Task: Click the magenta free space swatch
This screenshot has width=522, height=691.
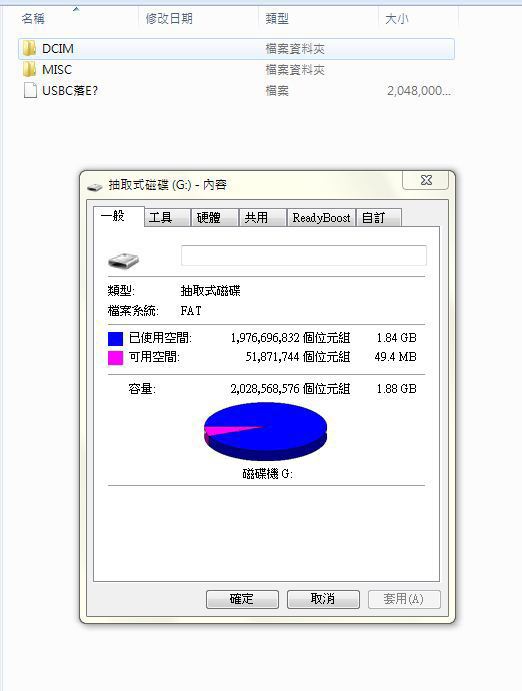Action: tap(115, 357)
